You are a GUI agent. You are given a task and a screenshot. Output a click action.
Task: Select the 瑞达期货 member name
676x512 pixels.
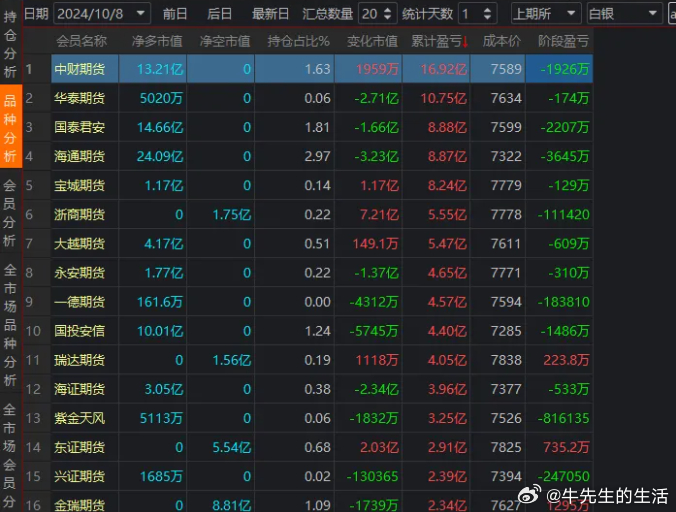pos(79,360)
